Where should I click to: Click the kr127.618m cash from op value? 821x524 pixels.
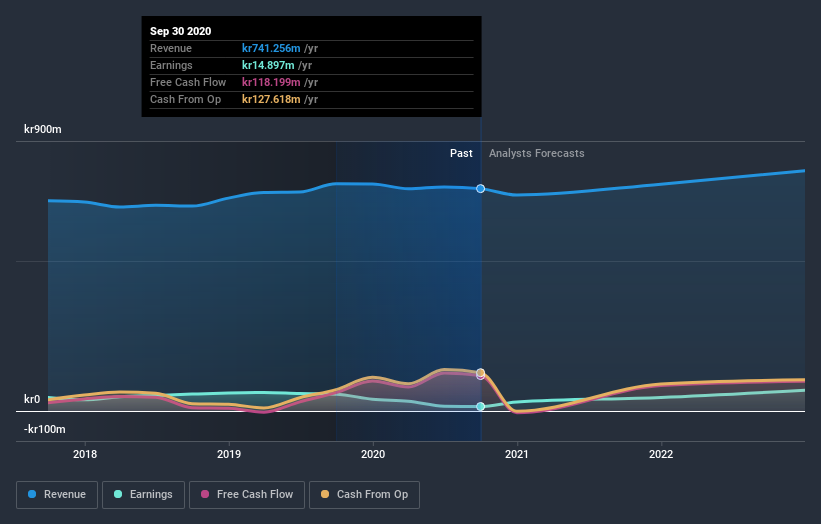[271, 99]
